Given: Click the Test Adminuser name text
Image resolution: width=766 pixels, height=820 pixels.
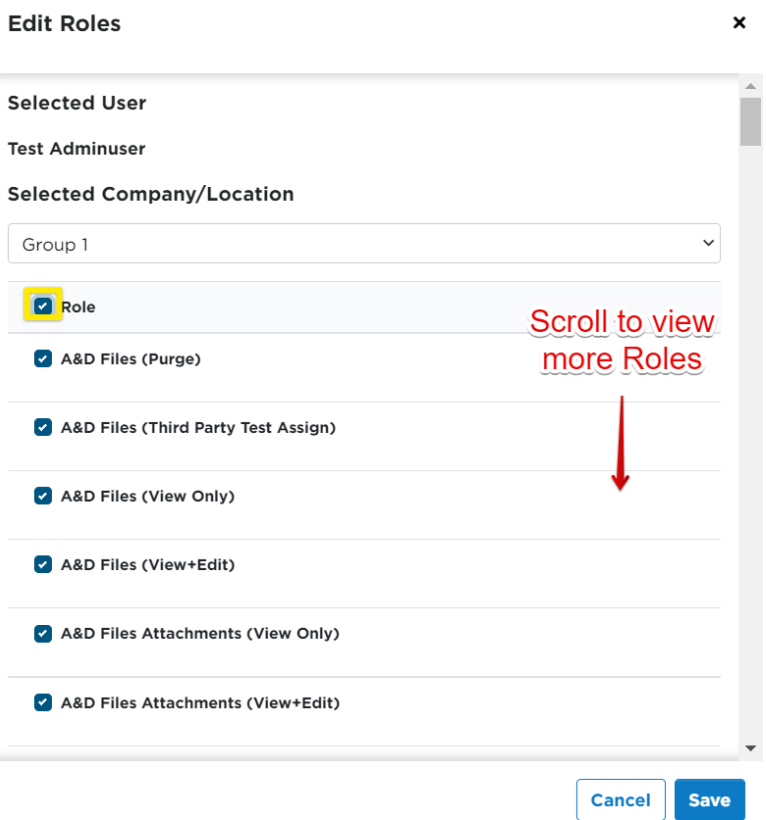Looking at the screenshot, I should click(x=76, y=149).
